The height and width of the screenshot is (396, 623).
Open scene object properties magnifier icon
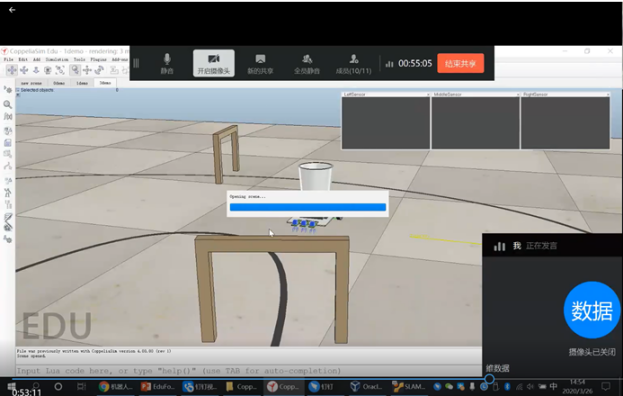tap(8, 104)
